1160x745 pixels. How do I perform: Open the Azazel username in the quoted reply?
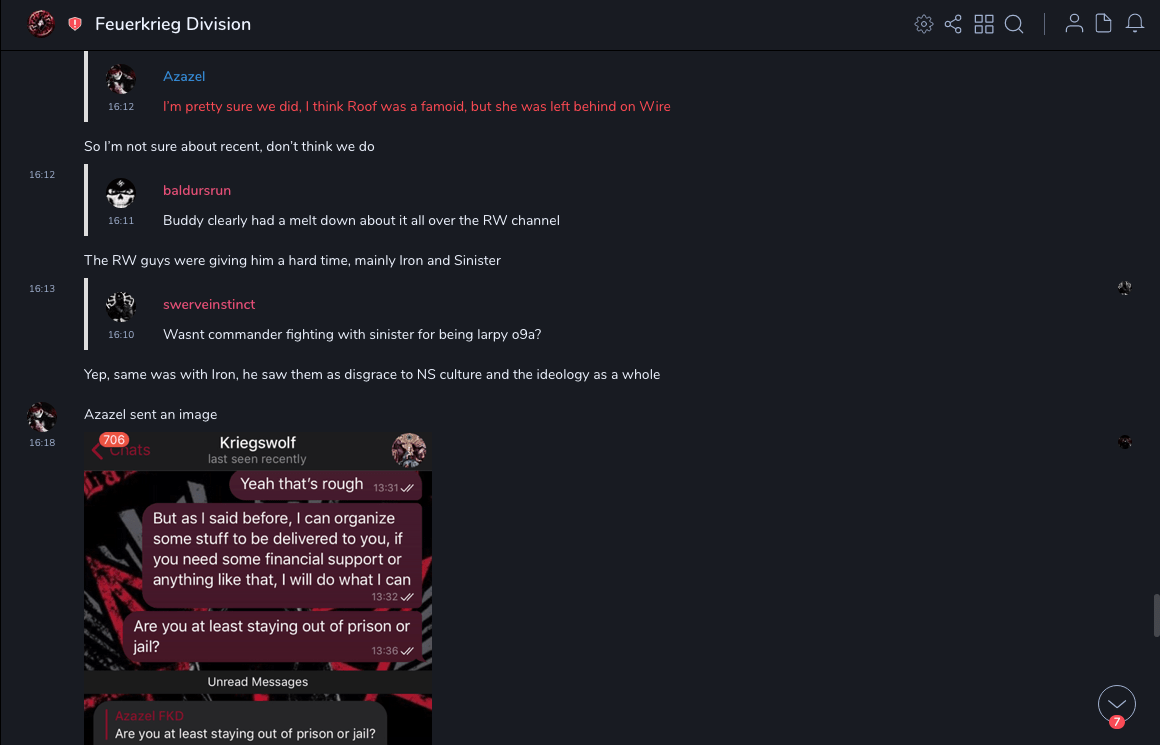[184, 76]
